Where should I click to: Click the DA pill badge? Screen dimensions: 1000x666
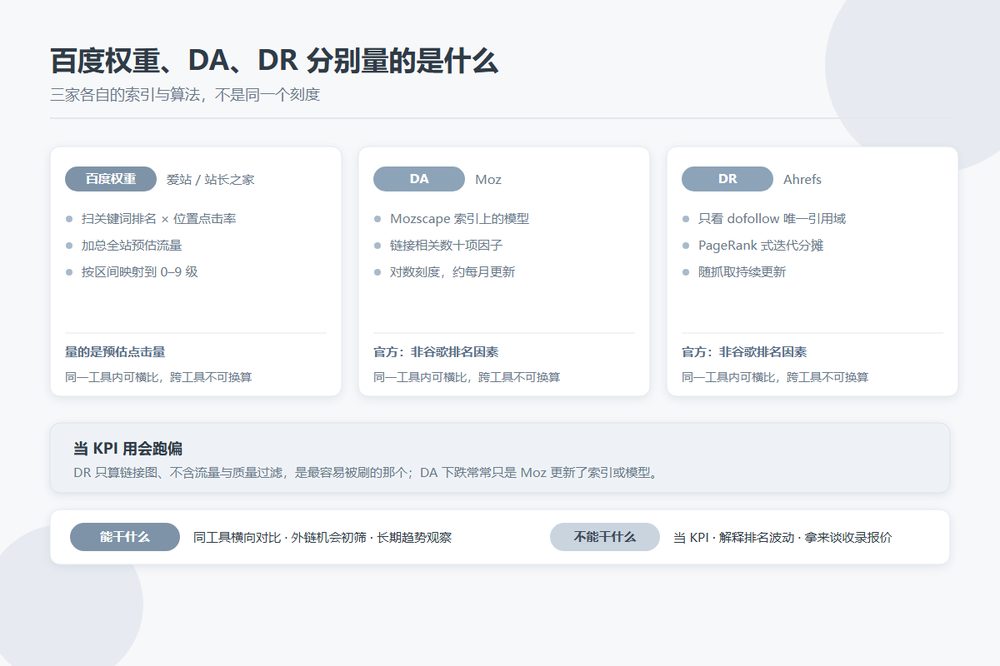(x=419, y=179)
